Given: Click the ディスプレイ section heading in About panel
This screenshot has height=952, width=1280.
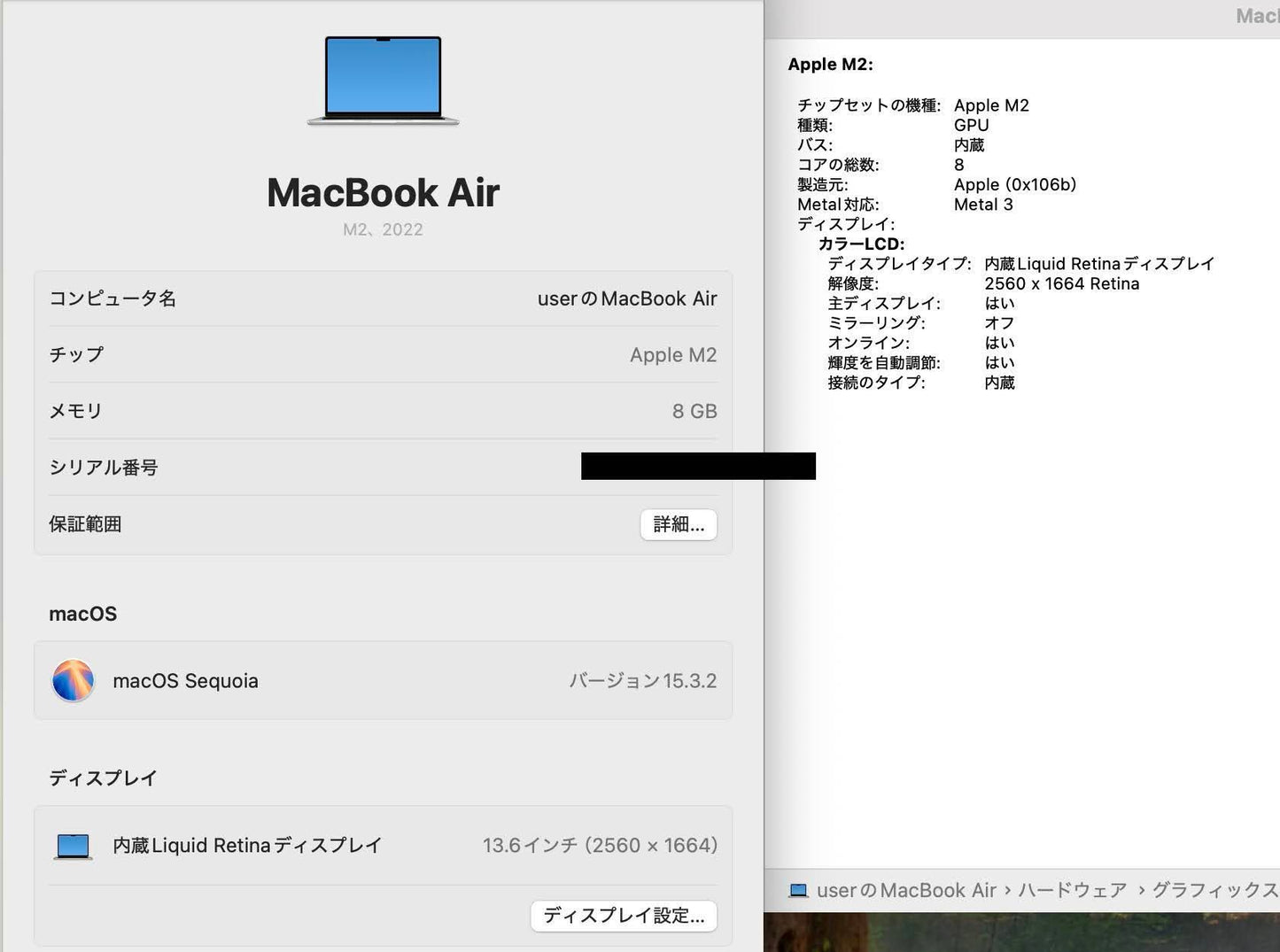Looking at the screenshot, I should click(x=103, y=778).
